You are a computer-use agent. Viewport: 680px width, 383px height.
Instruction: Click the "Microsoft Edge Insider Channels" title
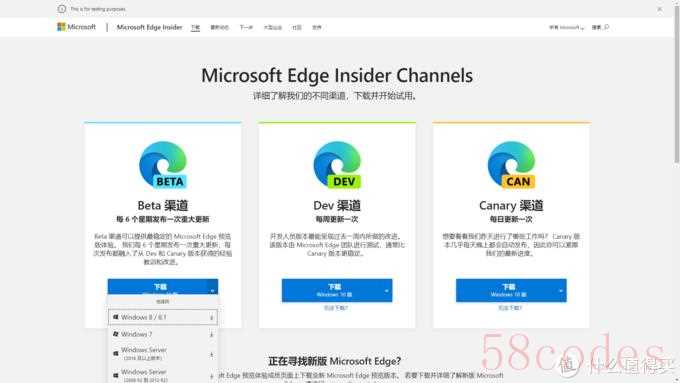click(x=337, y=75)
